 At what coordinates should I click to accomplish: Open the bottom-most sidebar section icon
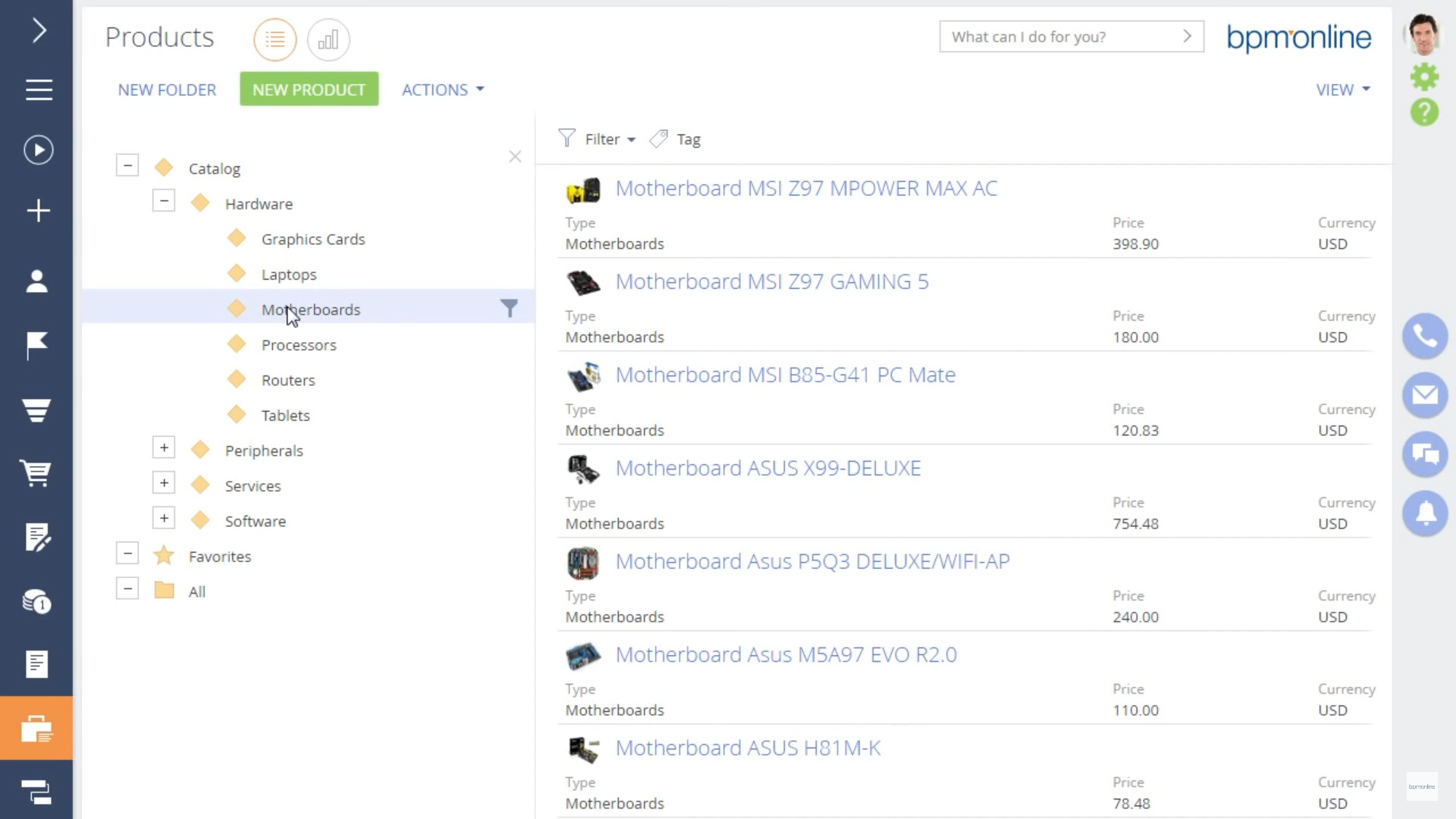pyautogui.click(x=36, y=792)
